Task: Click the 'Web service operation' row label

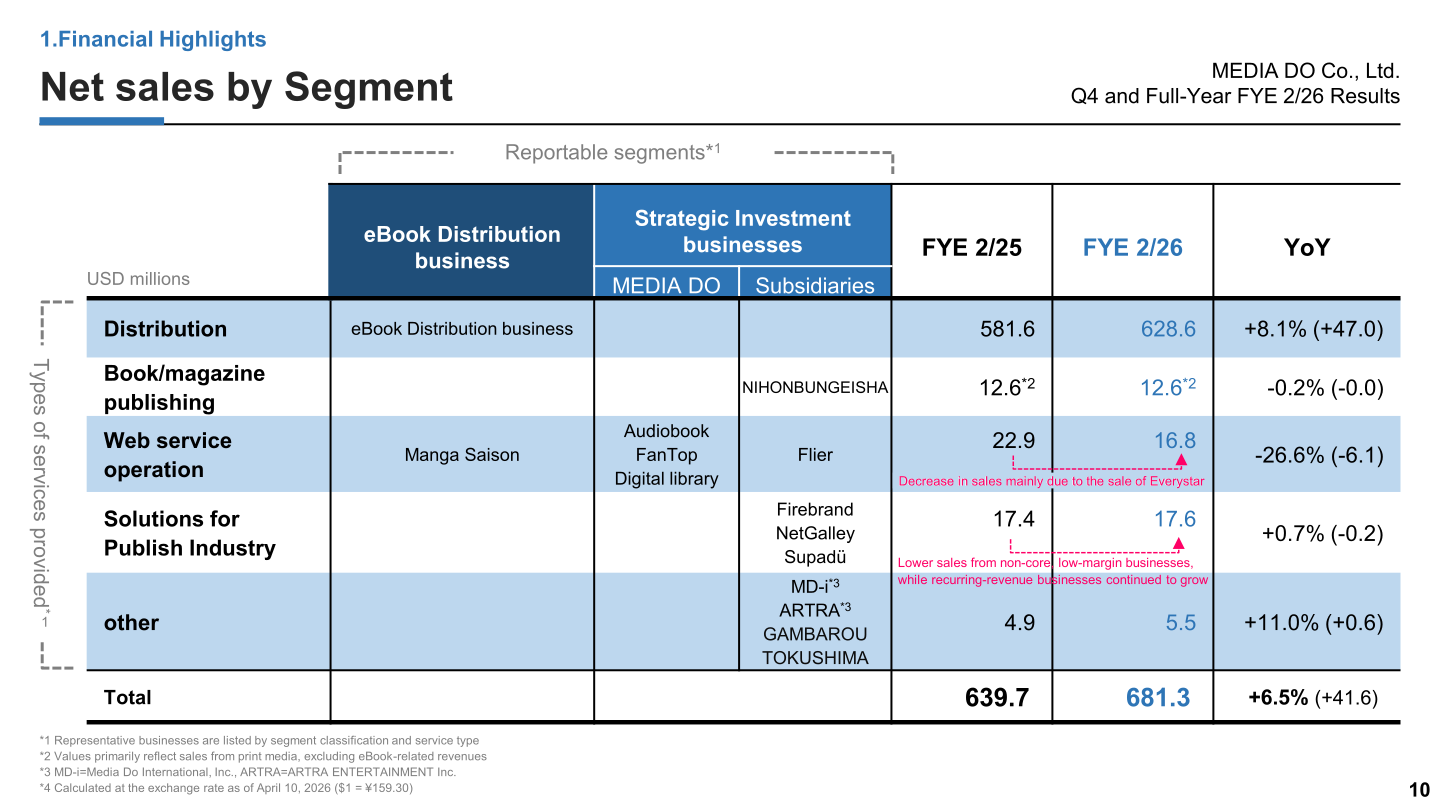Action: point(167,455)
